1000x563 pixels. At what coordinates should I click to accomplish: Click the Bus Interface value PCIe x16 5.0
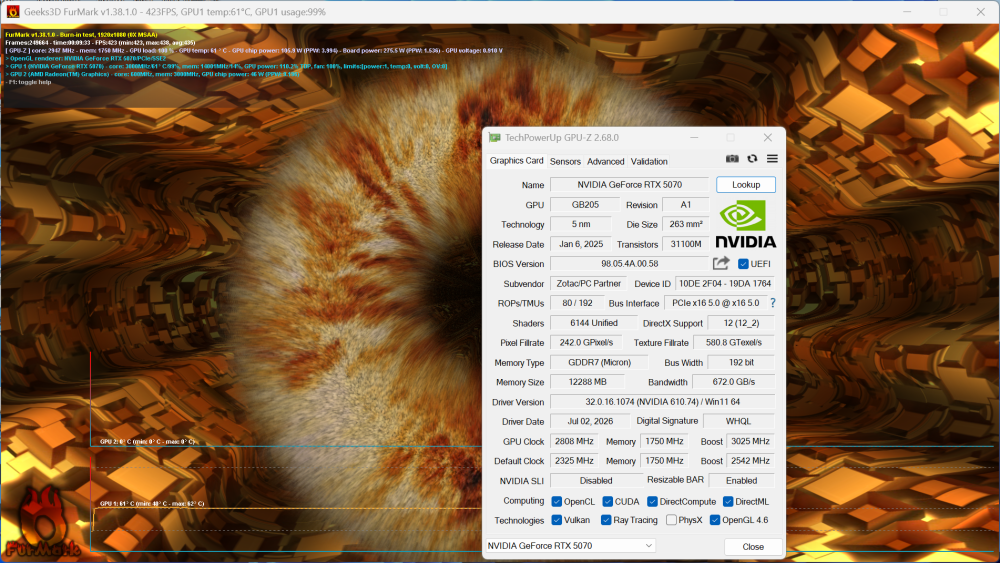(716, 303)
